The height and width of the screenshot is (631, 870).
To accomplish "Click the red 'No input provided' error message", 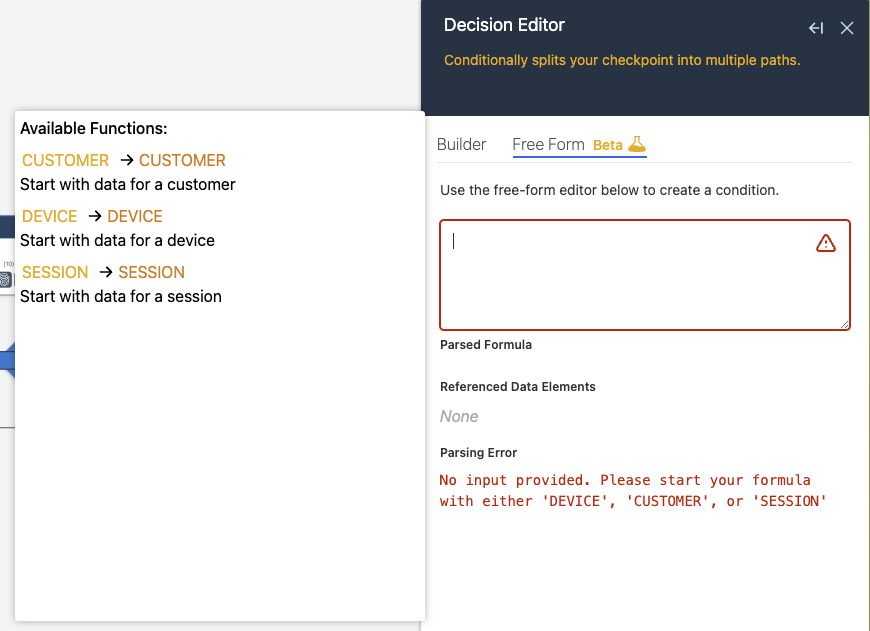I will click(x=633, y=491).
